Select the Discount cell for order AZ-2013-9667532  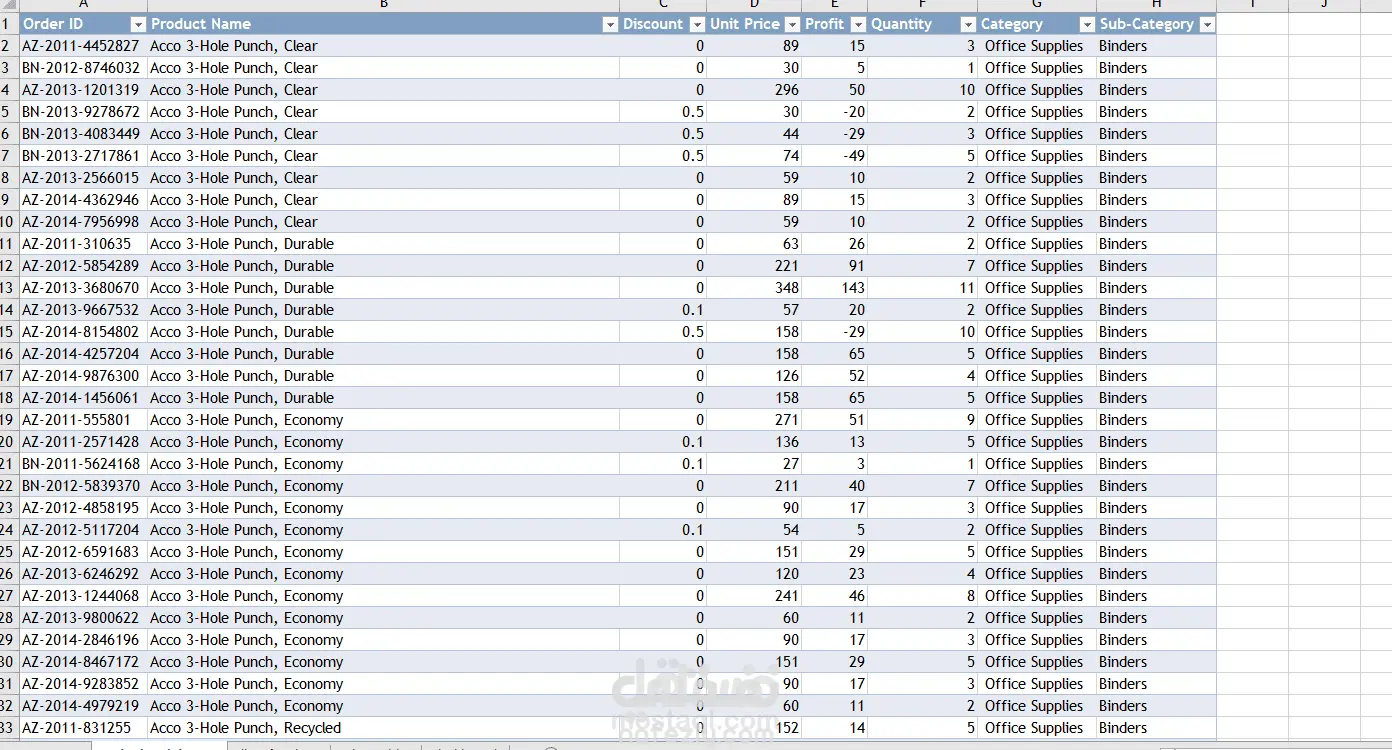(x=663, y=310)
